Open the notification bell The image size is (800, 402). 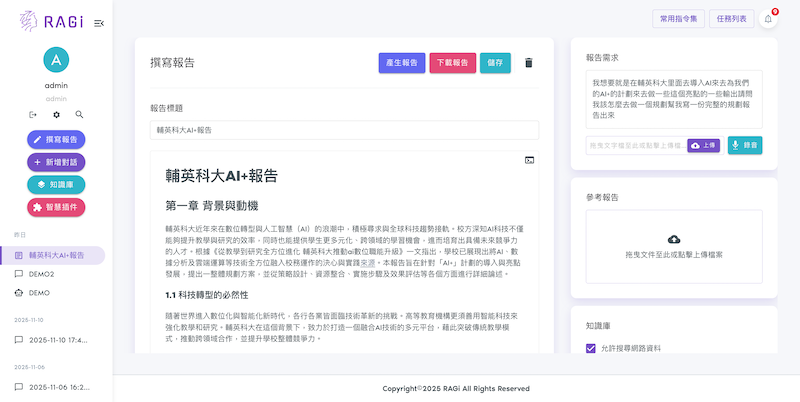(x=768, y=18)
